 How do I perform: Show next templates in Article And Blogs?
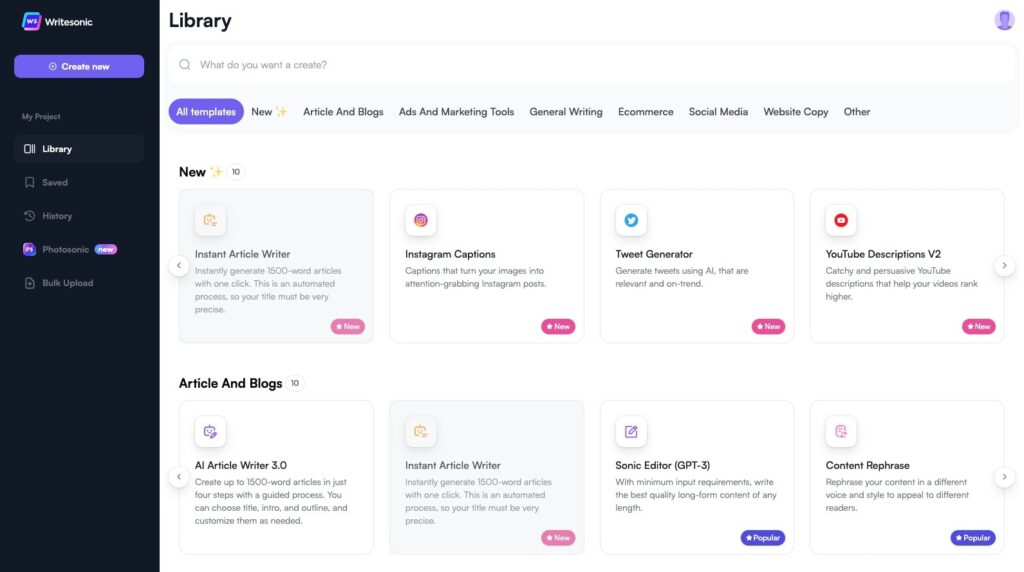pyautogui.click(x=1004, y=477)
